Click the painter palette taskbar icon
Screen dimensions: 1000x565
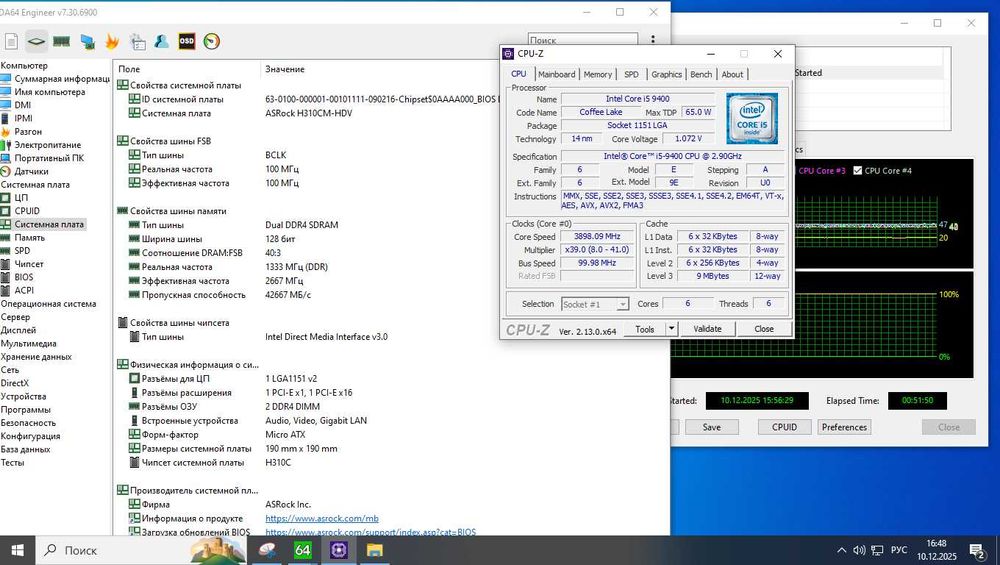click(267, 550)
